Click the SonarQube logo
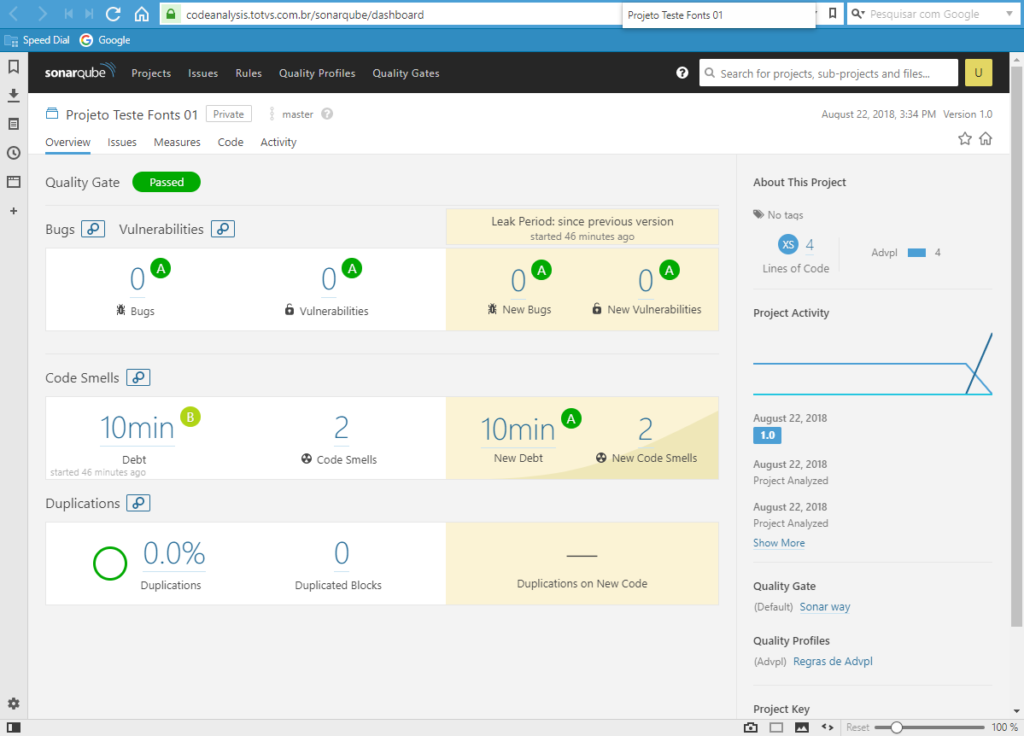This screenshot has height=736, width=1024. [x=80, y=72]
